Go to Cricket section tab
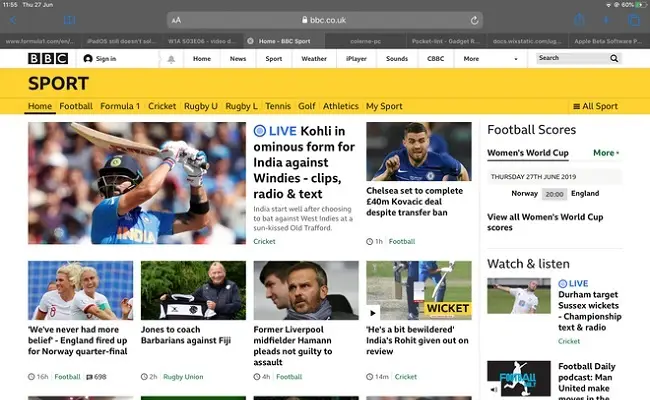This screenshot has height=400, width=650. pyautogui.click(x=162, y=106)
